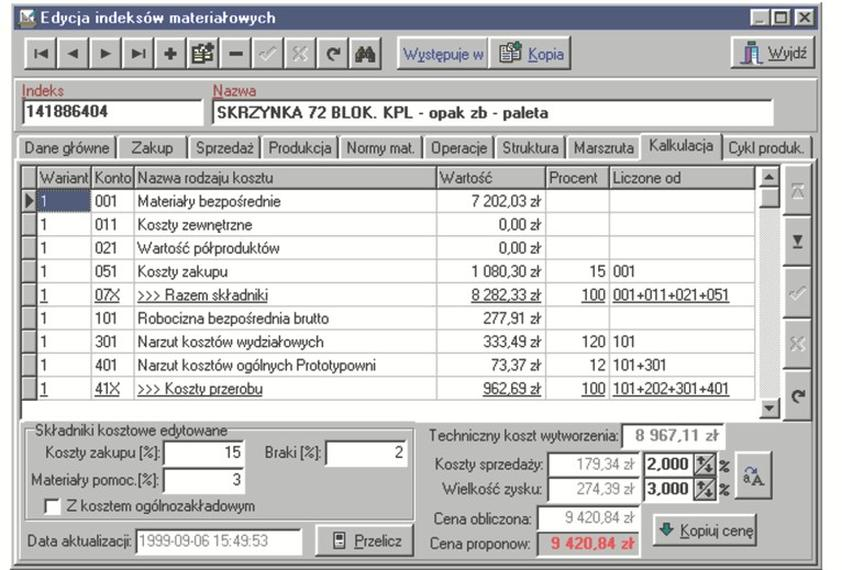Go to the next record
This screenshot has height=570, width=842.
[105, 54]
